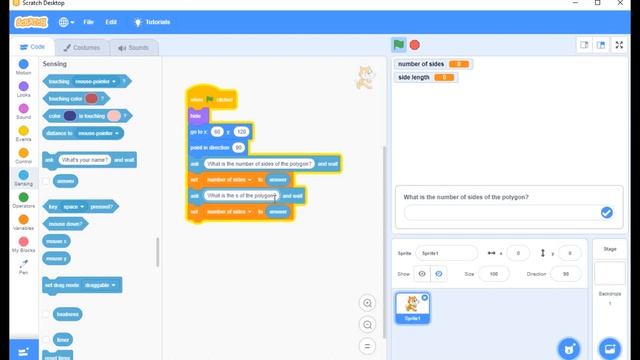Switch to the Code tab
640x360 pixels.
tap(32, 47)
